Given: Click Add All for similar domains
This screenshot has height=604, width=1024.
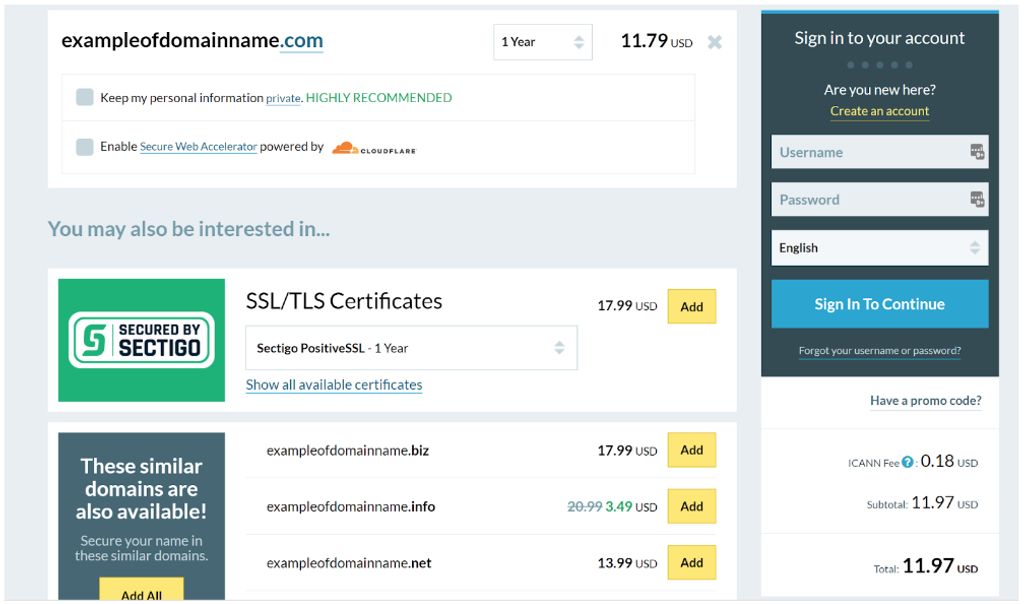Looking at the screenshot, I should [141, 594].
